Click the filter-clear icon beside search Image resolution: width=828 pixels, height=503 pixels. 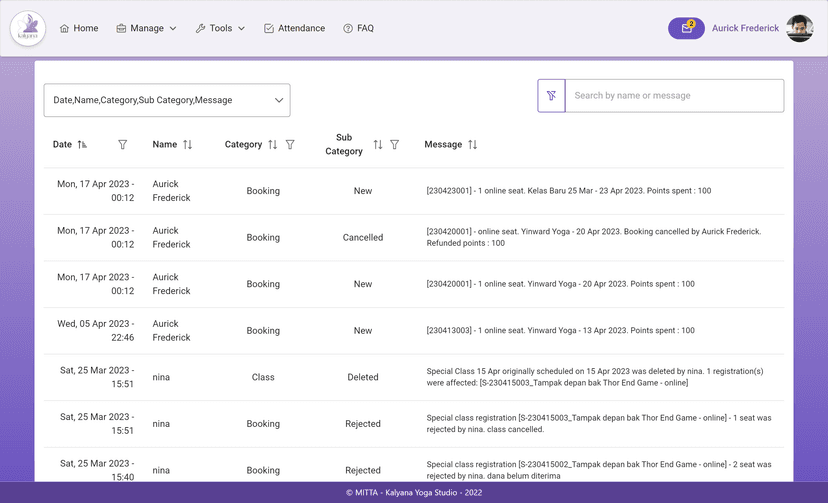tap(551, 96)
